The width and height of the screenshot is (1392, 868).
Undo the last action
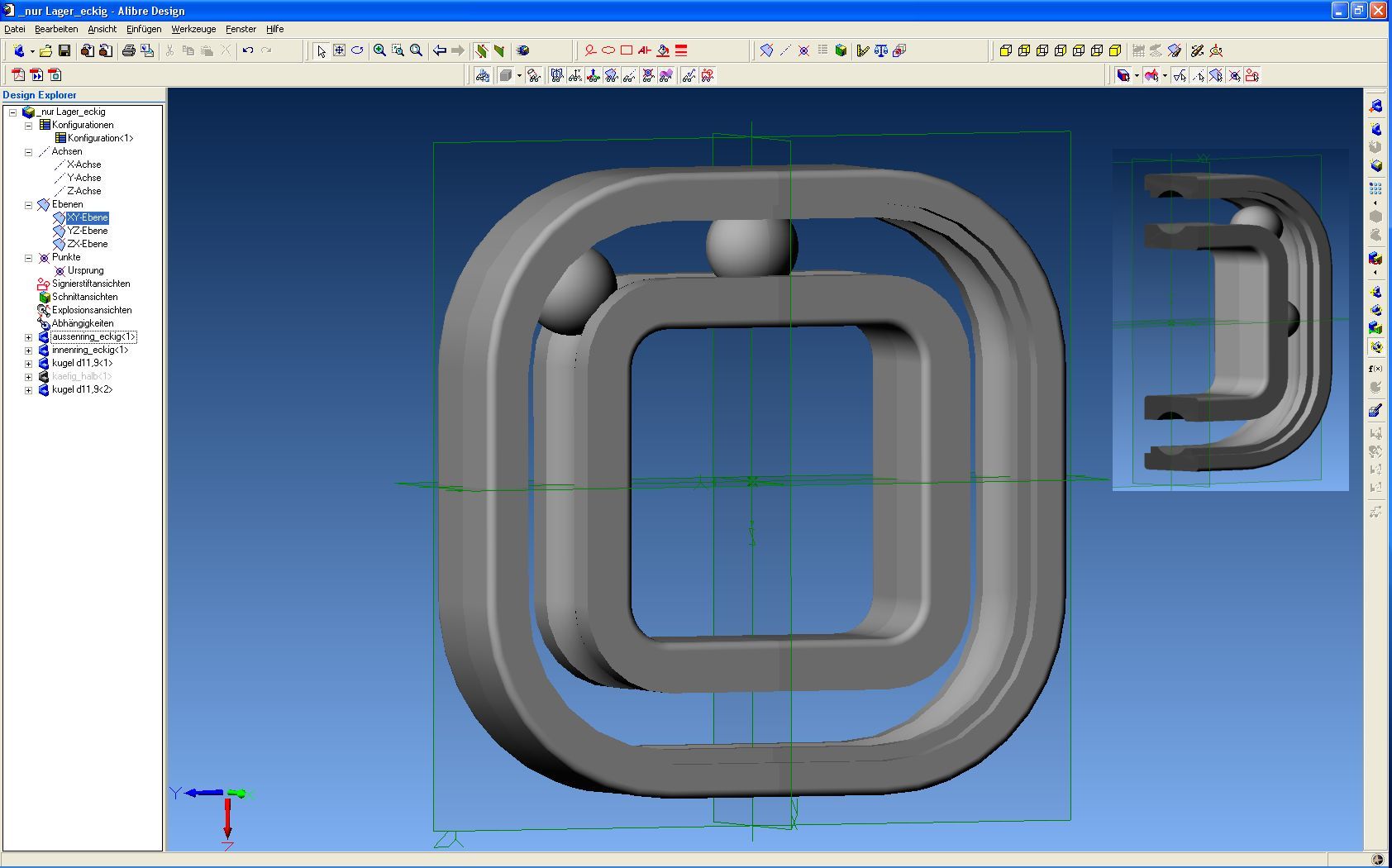[248, 51]
